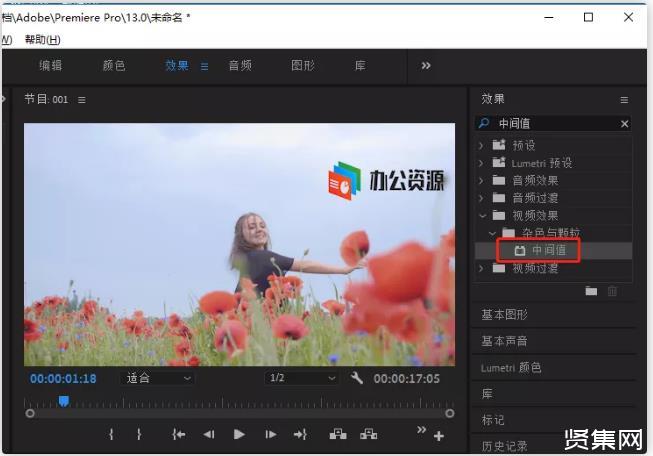Click the right zoom scroll bar handle
The height and width of the screenshot is (456, 653).
(x=449, y=414)
